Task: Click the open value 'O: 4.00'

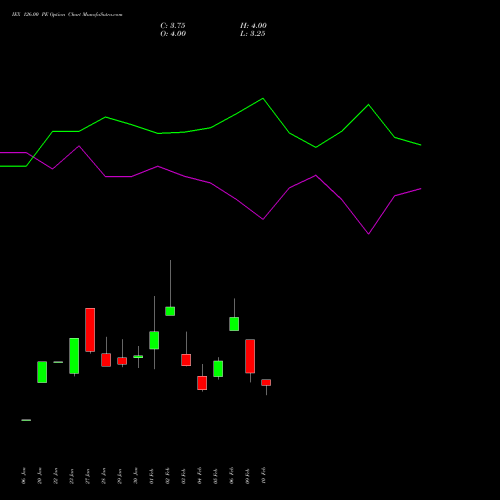Action: pyautogui.click(x=173, y=34)
